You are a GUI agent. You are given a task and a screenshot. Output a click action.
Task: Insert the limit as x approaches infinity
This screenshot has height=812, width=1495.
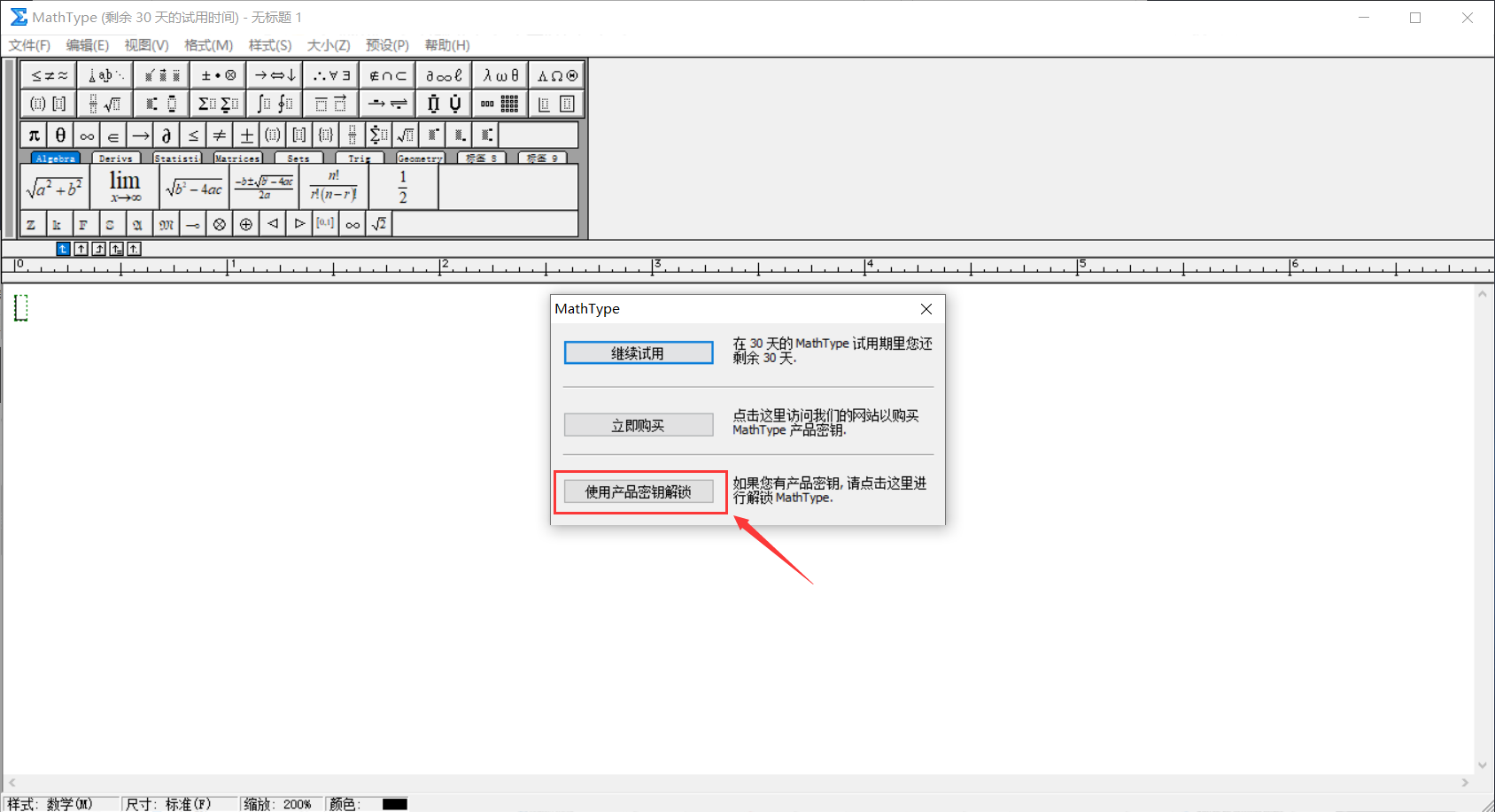pyautogui.click(x=125, y=187)
